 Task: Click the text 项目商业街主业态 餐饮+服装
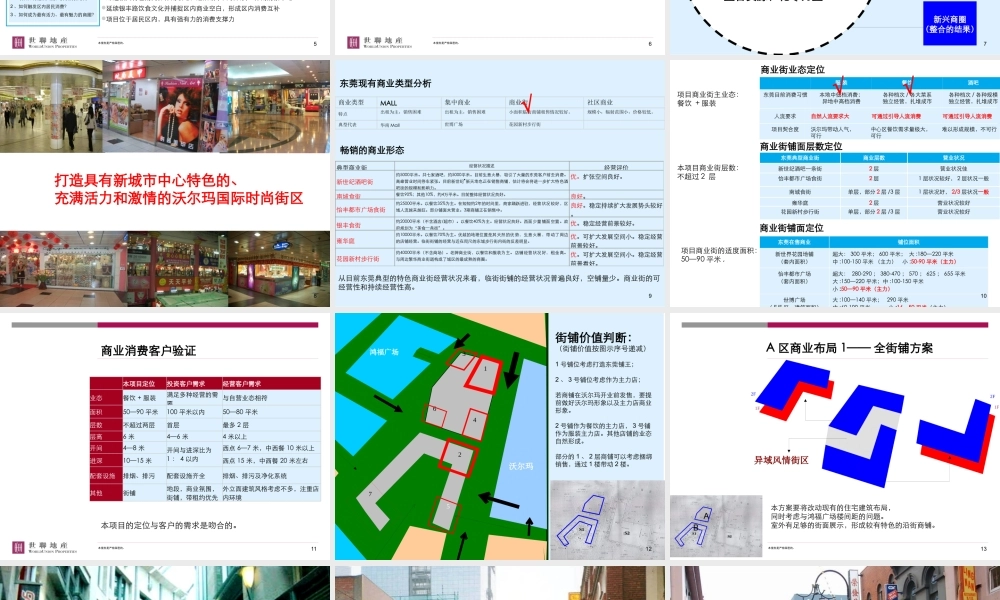tap(708, 98)
